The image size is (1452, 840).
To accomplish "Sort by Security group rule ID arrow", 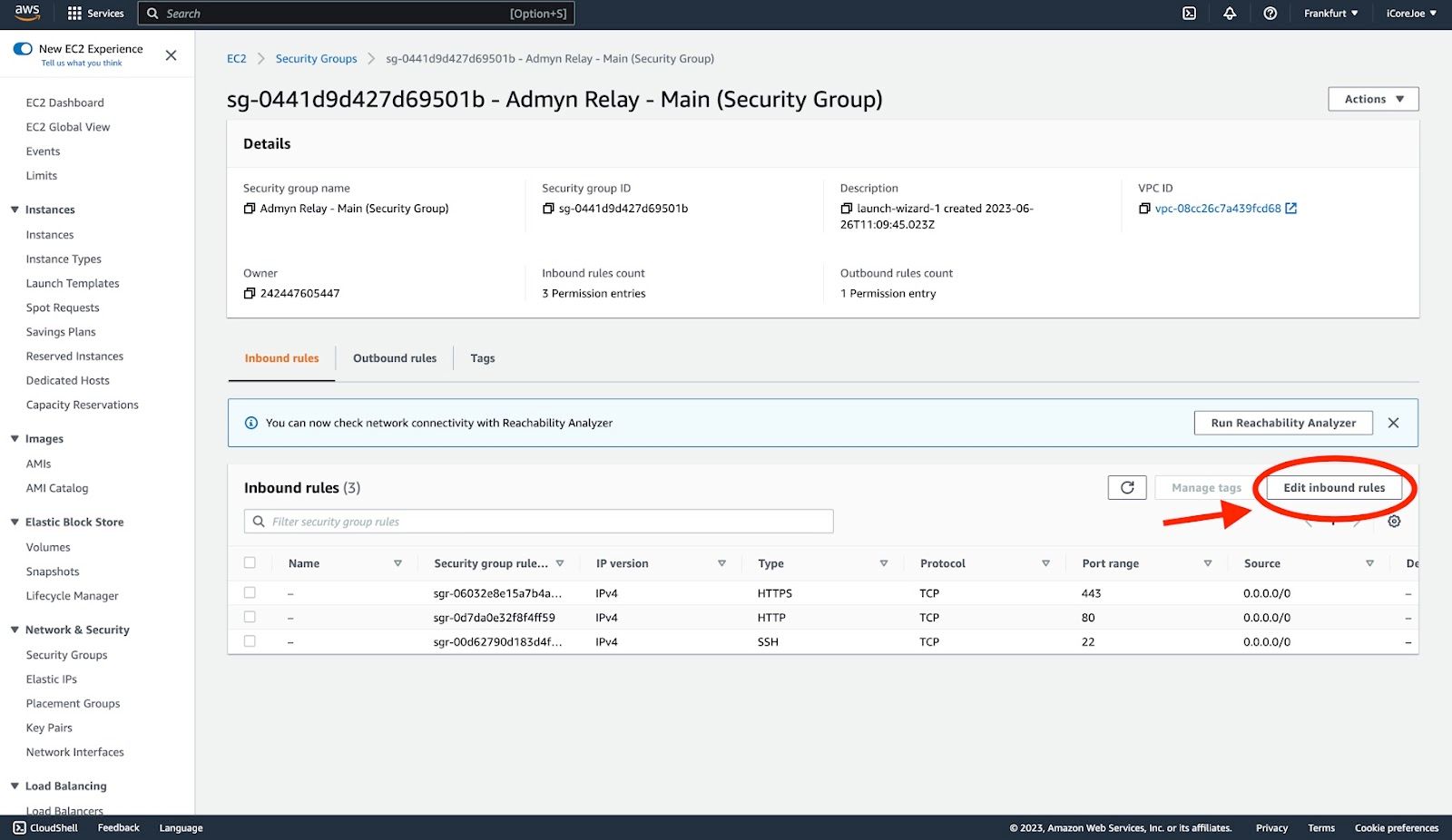I will pos(560,564).
